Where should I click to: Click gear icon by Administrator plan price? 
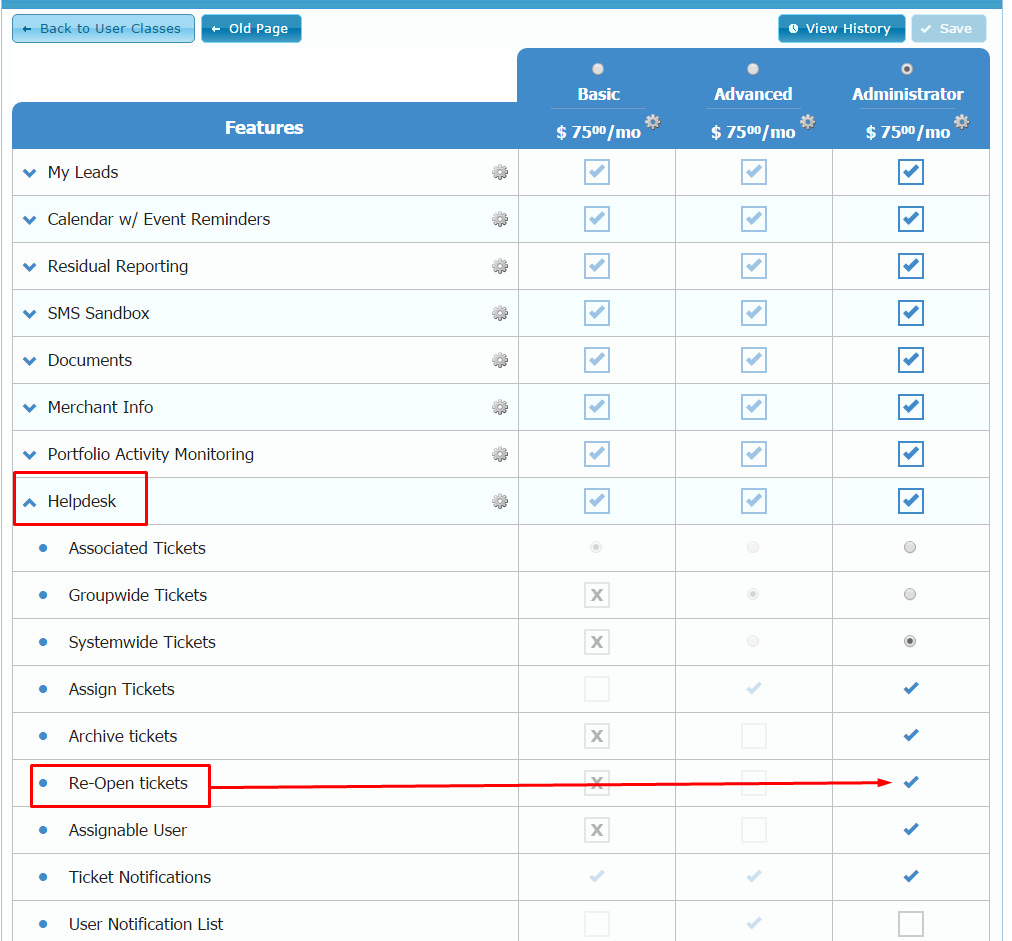[x=961, y=122]
